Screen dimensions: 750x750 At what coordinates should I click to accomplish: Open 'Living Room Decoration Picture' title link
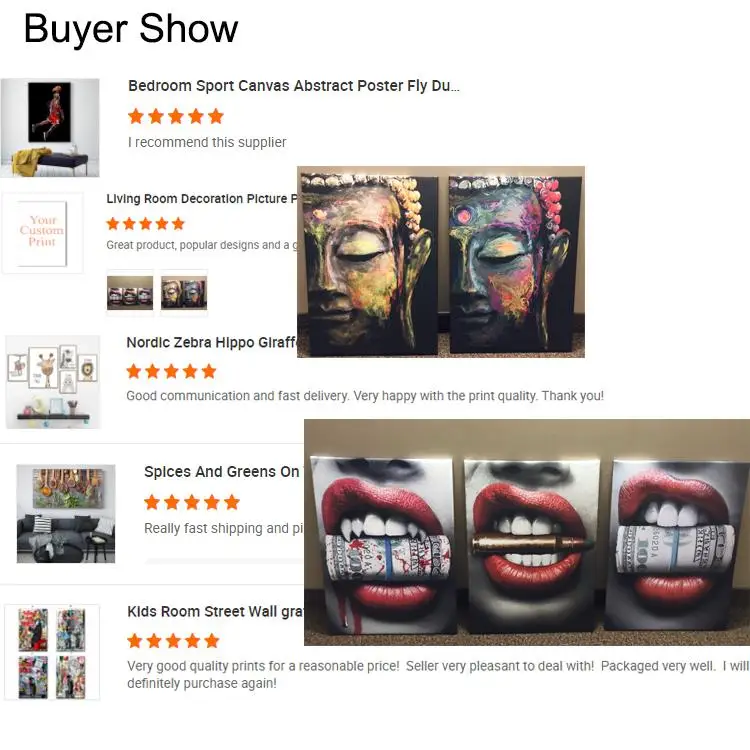[x=201, y=199]
